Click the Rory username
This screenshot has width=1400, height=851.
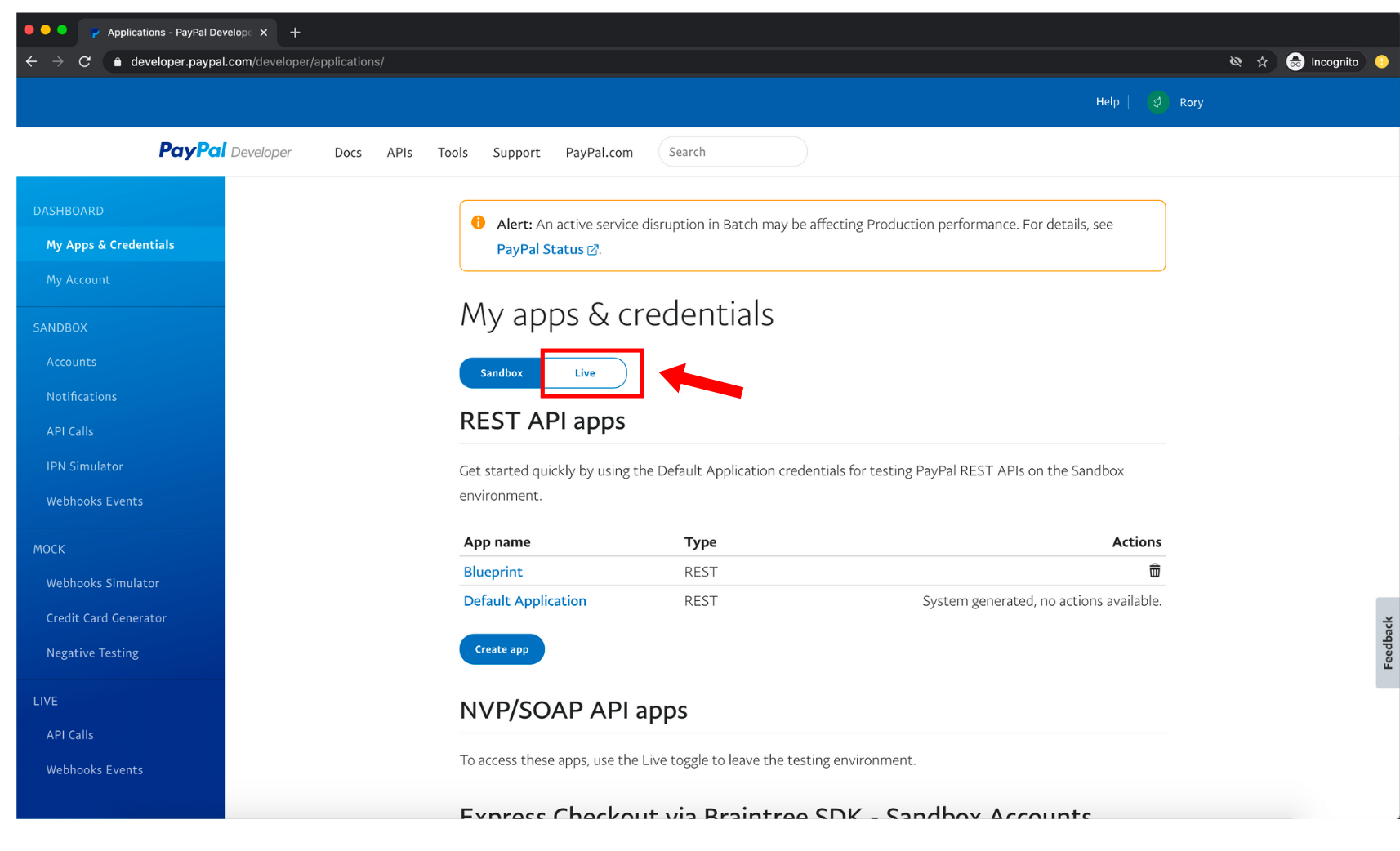pos(1191,102)
